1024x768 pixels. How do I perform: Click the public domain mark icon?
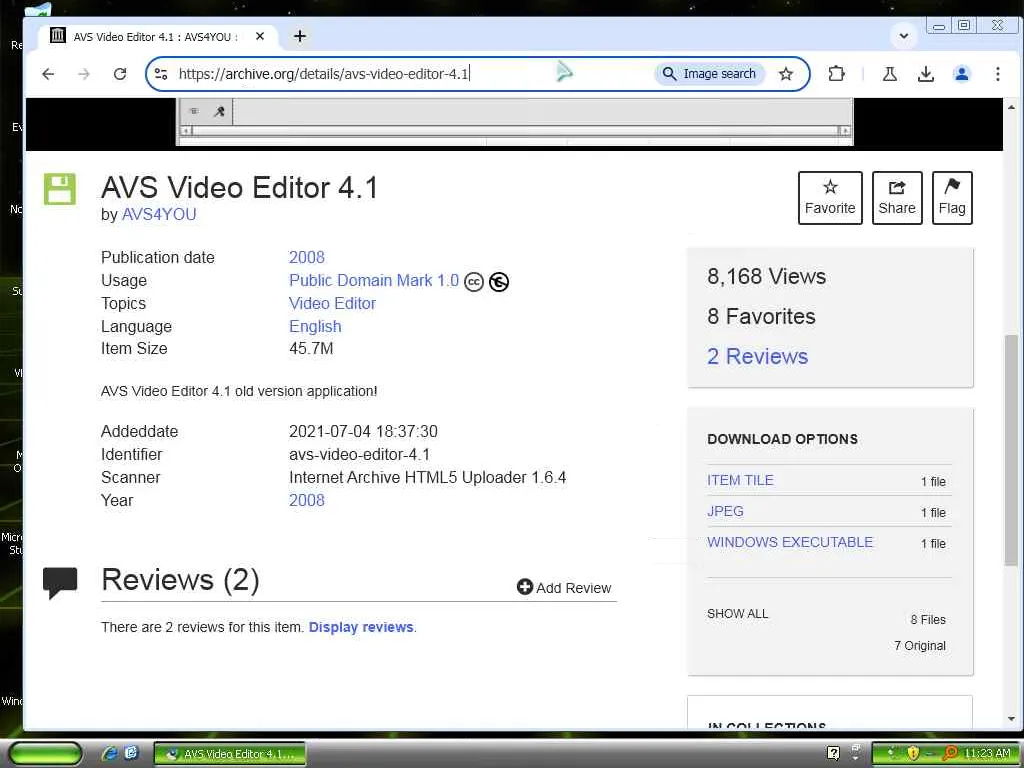coord(499,281)
